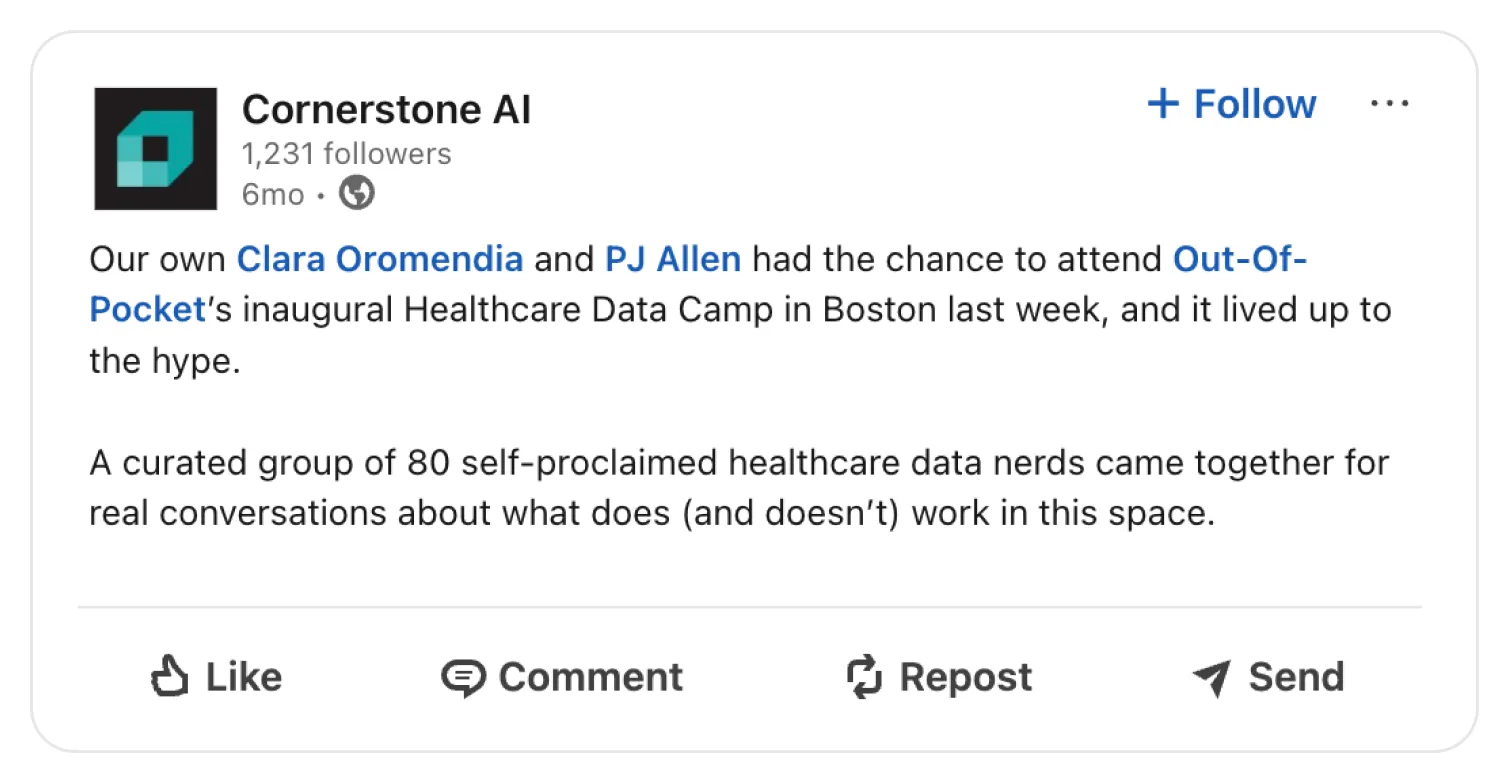Image resolution: width=1509 pixels, height=783 pixels.
Task: Open the Cornerstone AI company page
Action: point(386,109)
